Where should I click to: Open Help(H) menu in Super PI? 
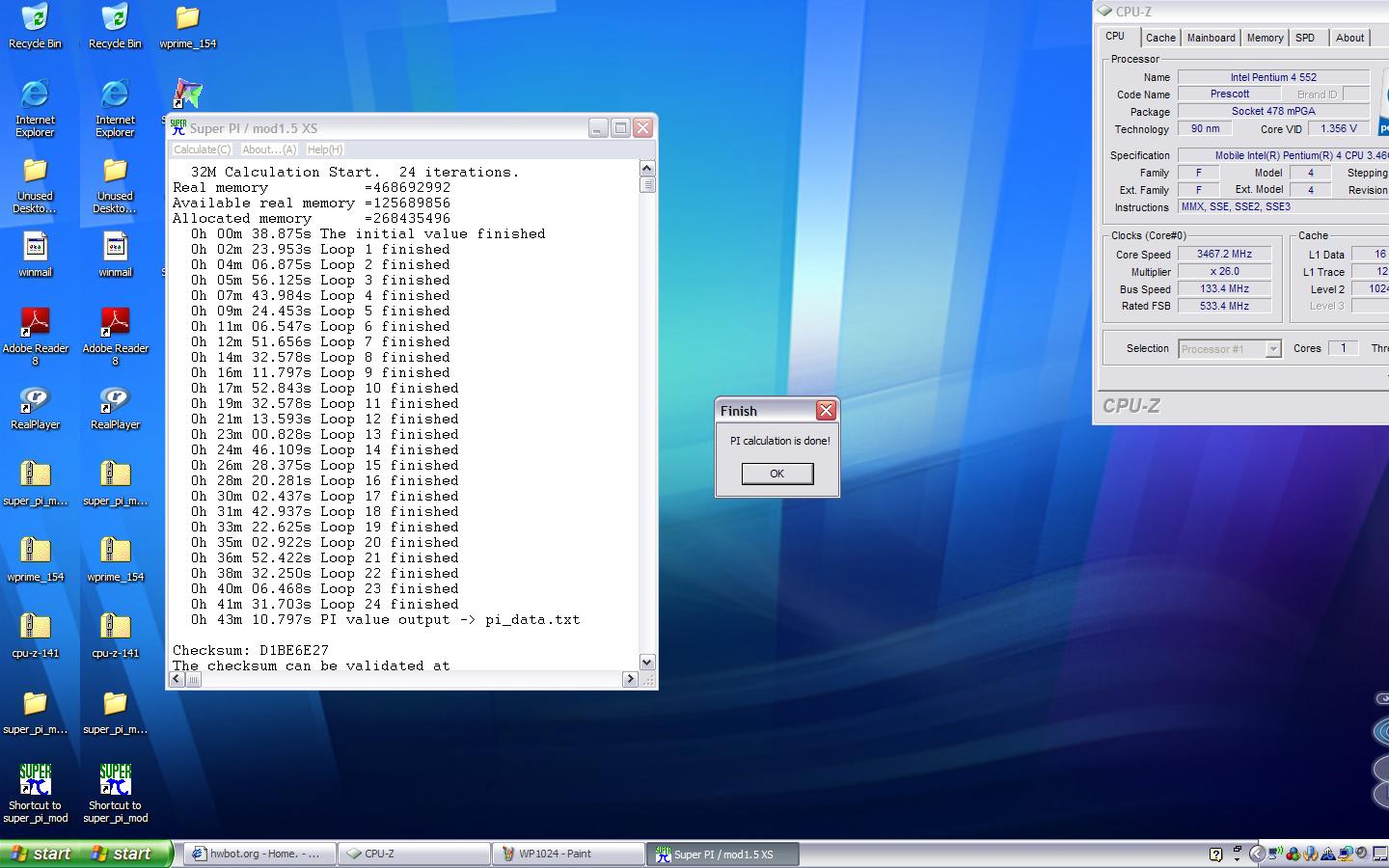click(325, 149)
